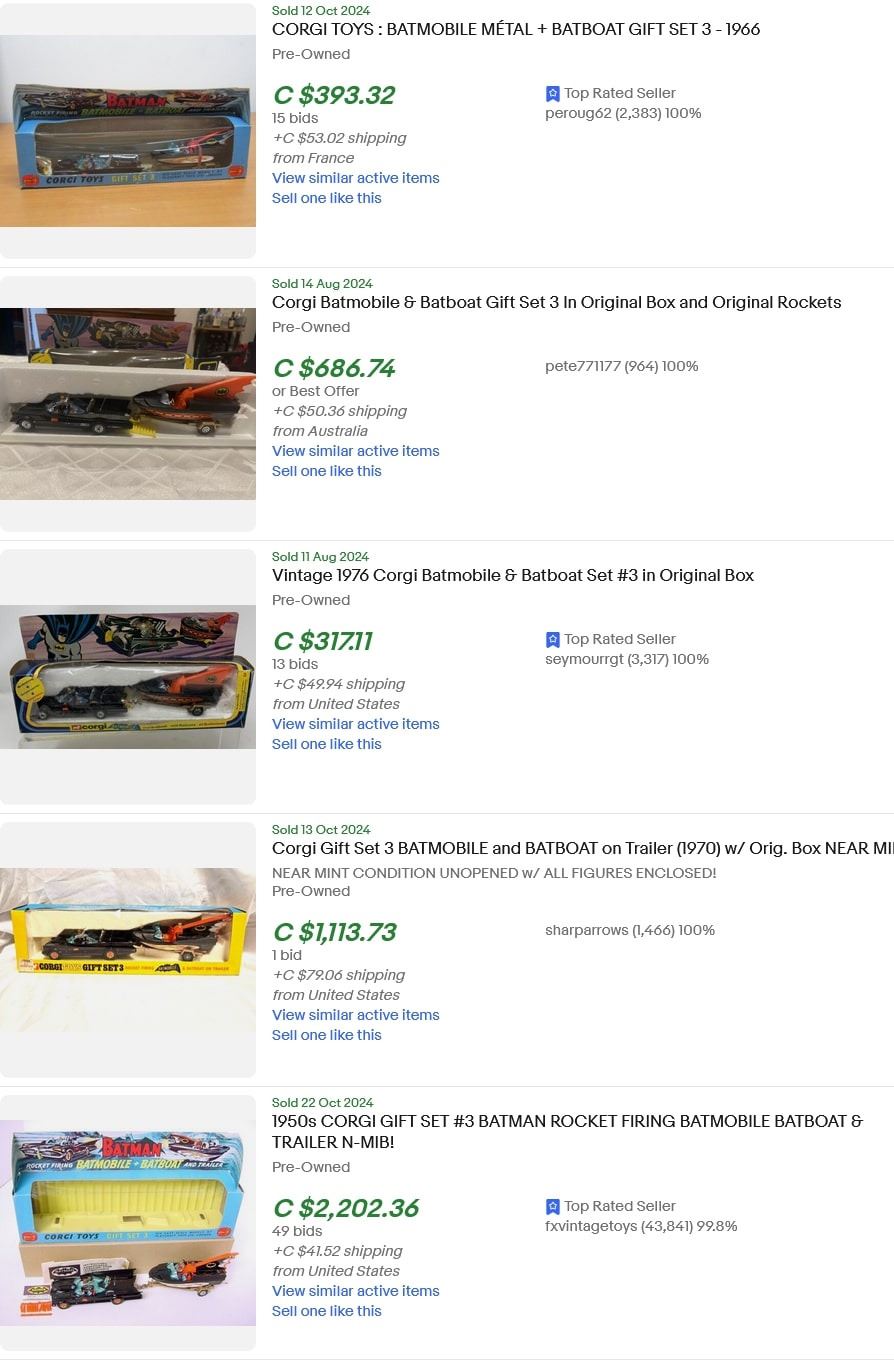This screenshot has height=1367, width=894.
Task: Click 'Sell one like this' under C $1,113.73 listing
Action: coord(327,1035)
